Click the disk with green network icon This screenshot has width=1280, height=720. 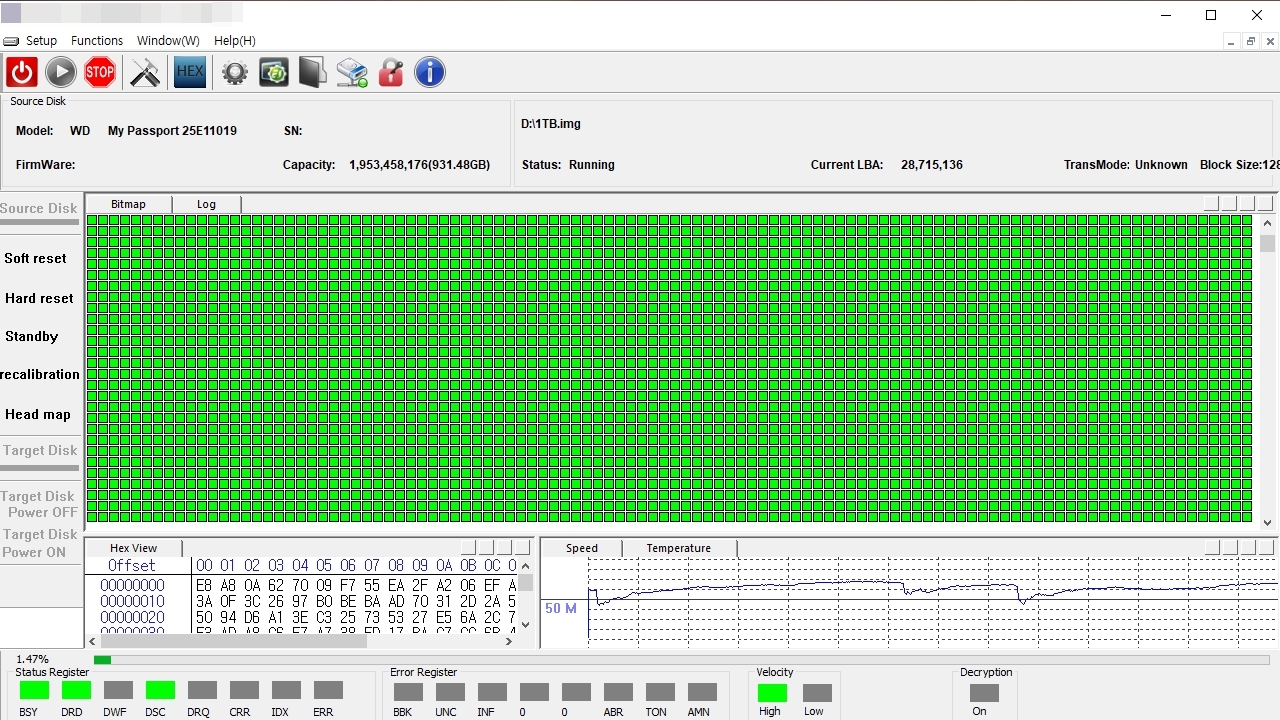(x=352, y=72)
